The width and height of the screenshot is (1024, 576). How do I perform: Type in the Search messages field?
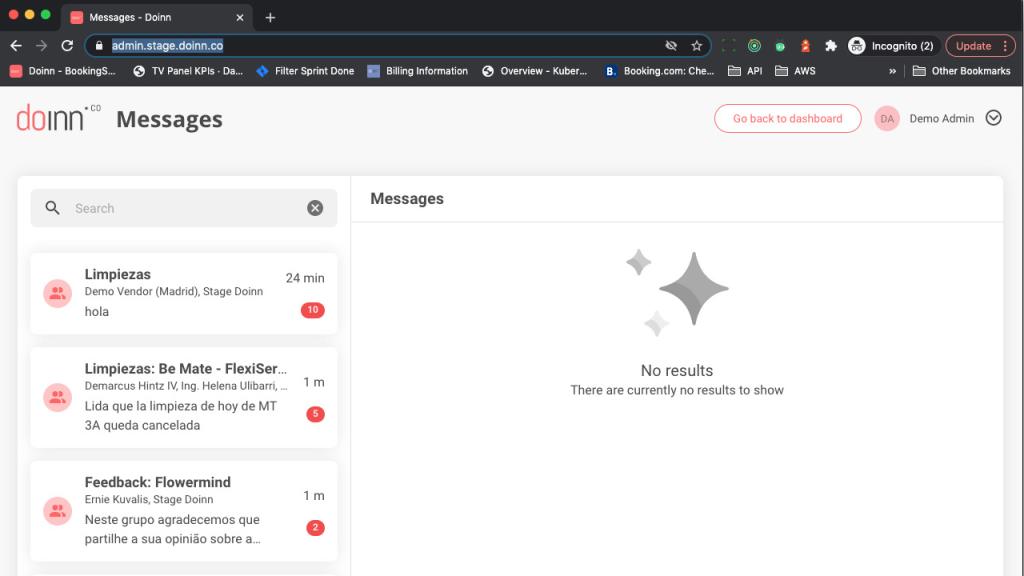pyautogui.click(x=185, y=208)
